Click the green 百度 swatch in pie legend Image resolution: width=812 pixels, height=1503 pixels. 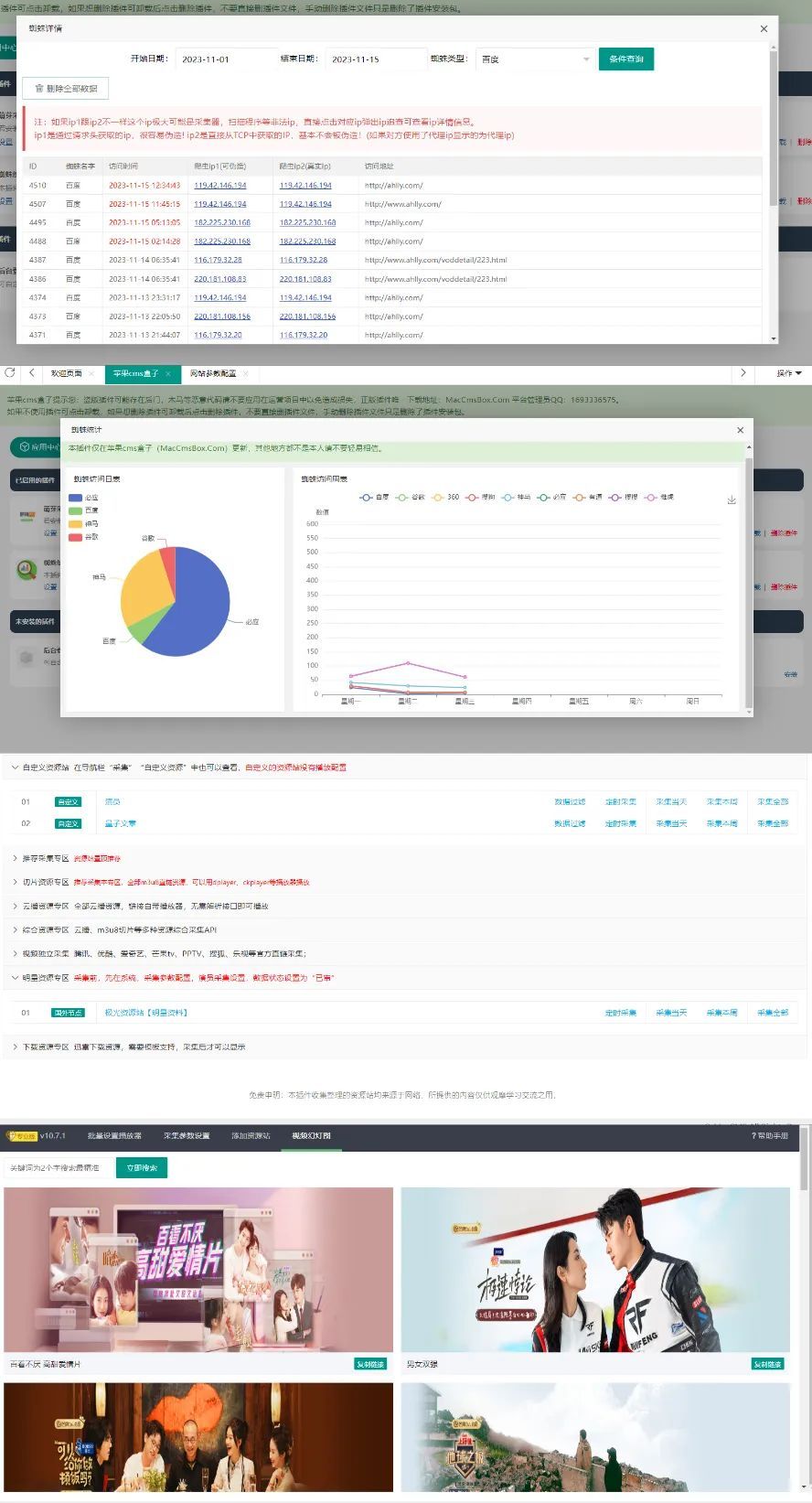pos(76,510)
